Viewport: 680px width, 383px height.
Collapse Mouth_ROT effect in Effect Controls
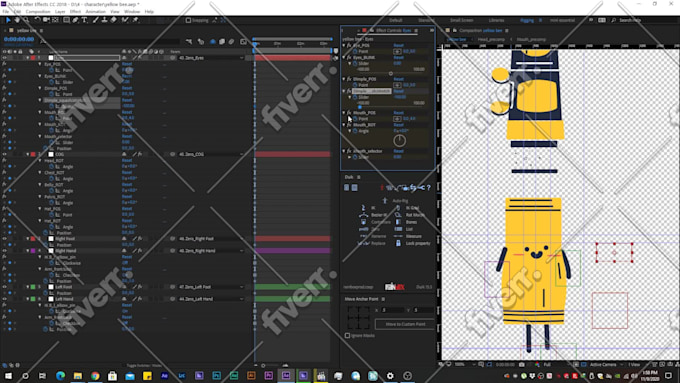[344, 125]
